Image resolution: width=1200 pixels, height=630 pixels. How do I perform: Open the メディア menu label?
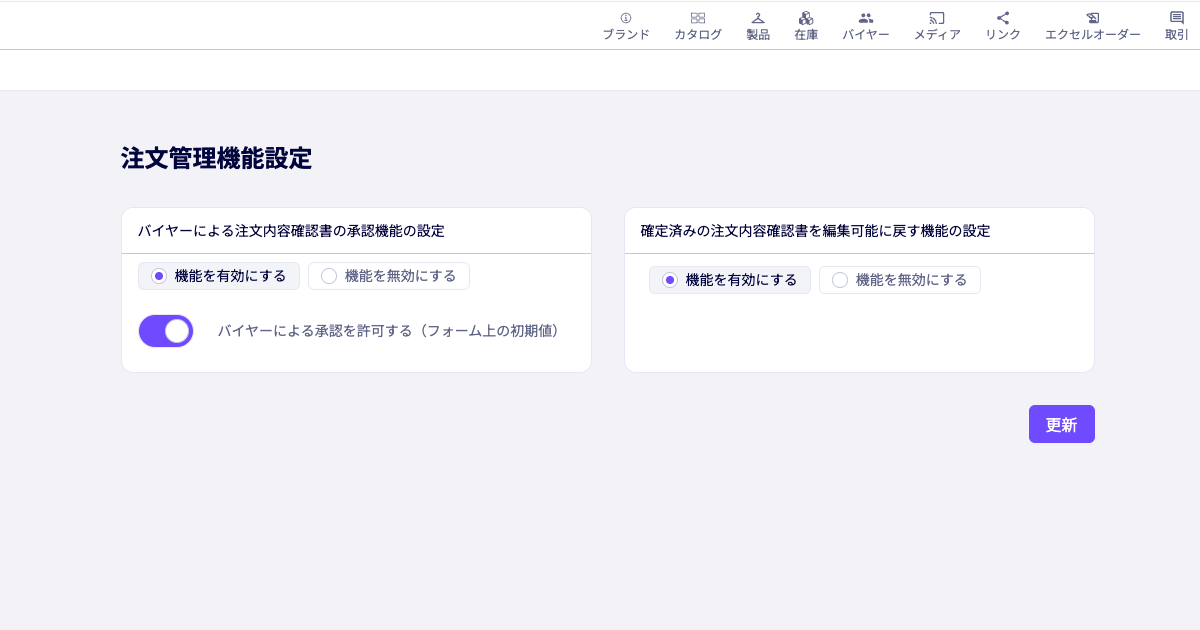[937, 35]
